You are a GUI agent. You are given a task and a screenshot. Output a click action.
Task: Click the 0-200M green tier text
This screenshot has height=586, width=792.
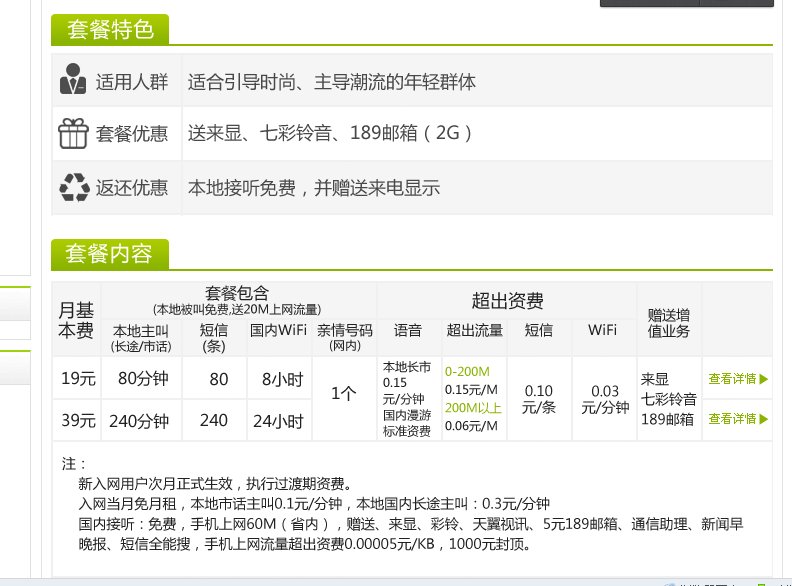click(467, 369)
